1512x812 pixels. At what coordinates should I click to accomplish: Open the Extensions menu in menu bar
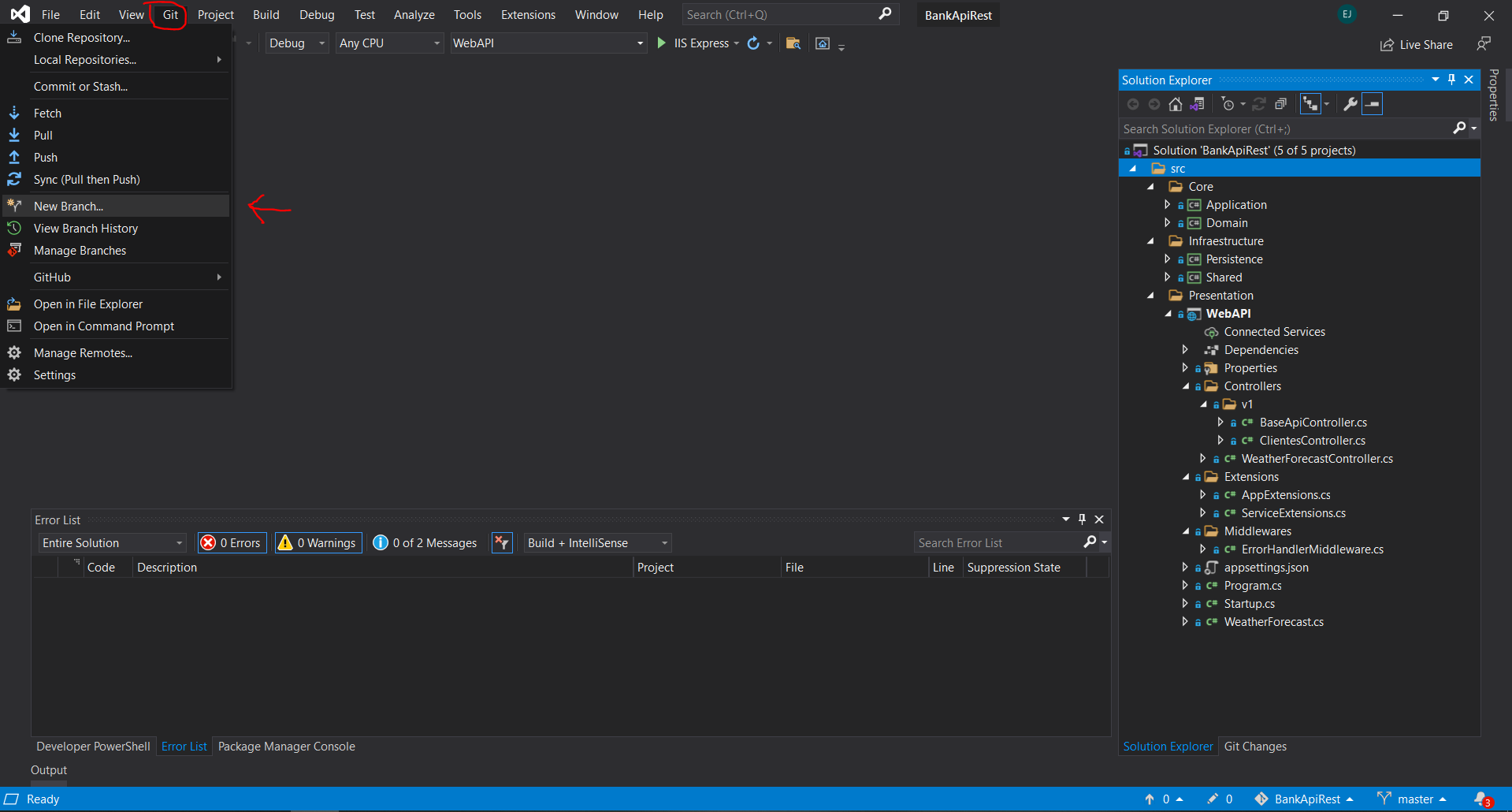528,15
